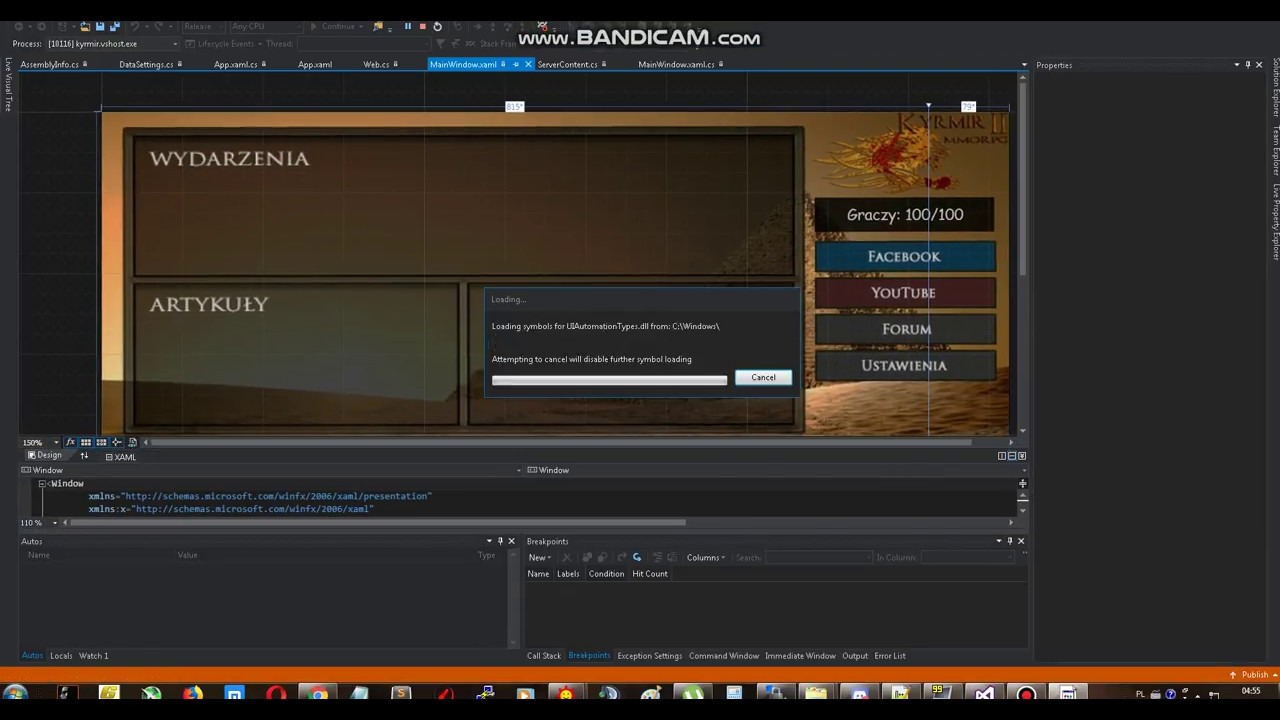Cancel the symbol loading dialog

pyautogui.click(x=763, y=377)
